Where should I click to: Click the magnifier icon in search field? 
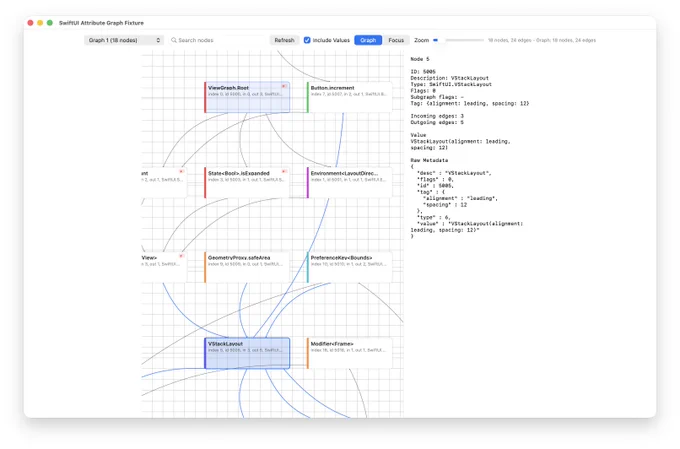pos(174,40)
